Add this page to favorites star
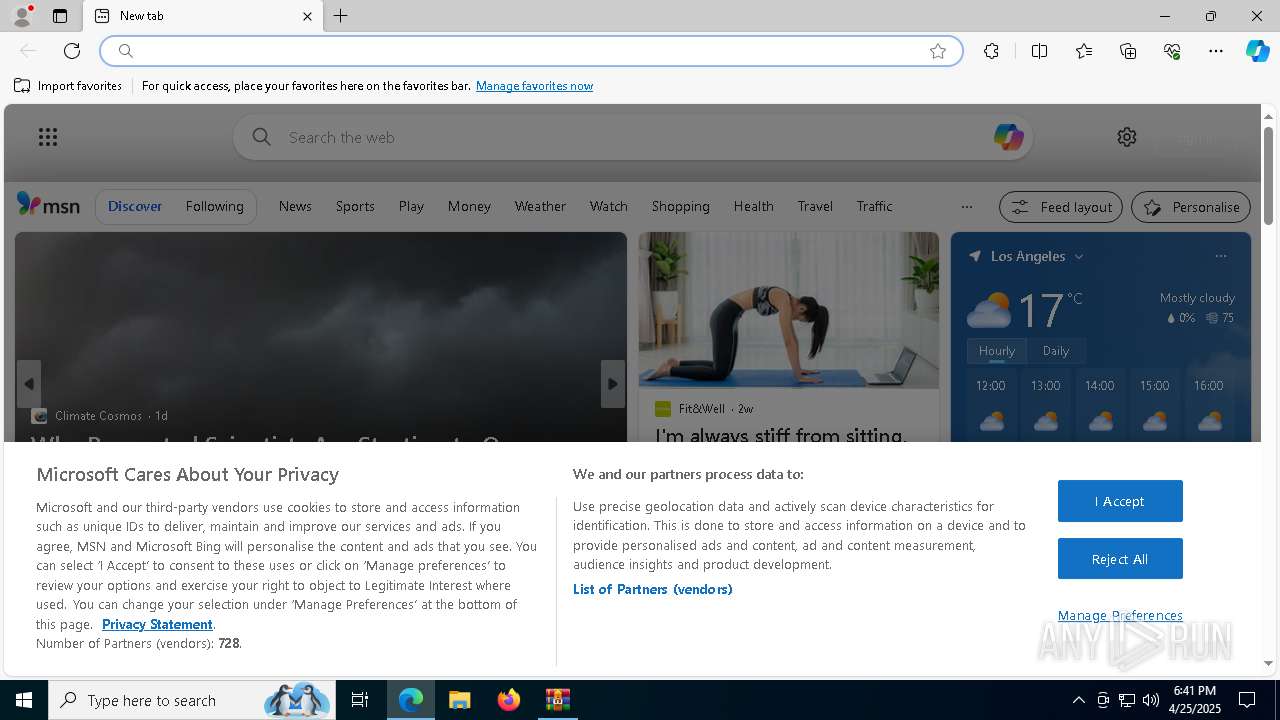Image resolution: width=1280 pixels, height=720 pixels. point(938,51)
